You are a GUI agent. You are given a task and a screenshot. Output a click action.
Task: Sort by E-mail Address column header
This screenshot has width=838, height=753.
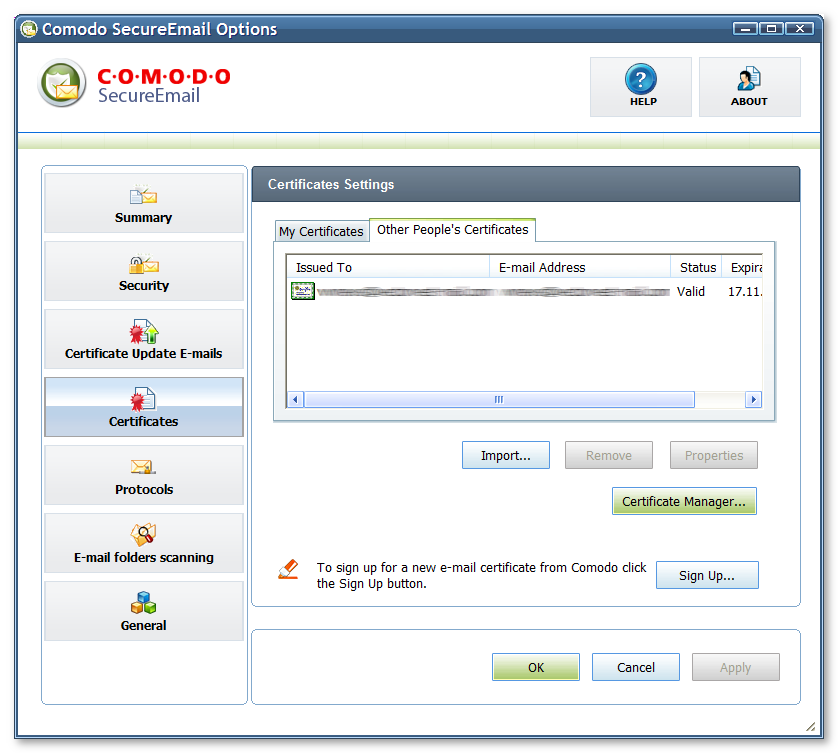pyautogui.click(x=580, y=267)
